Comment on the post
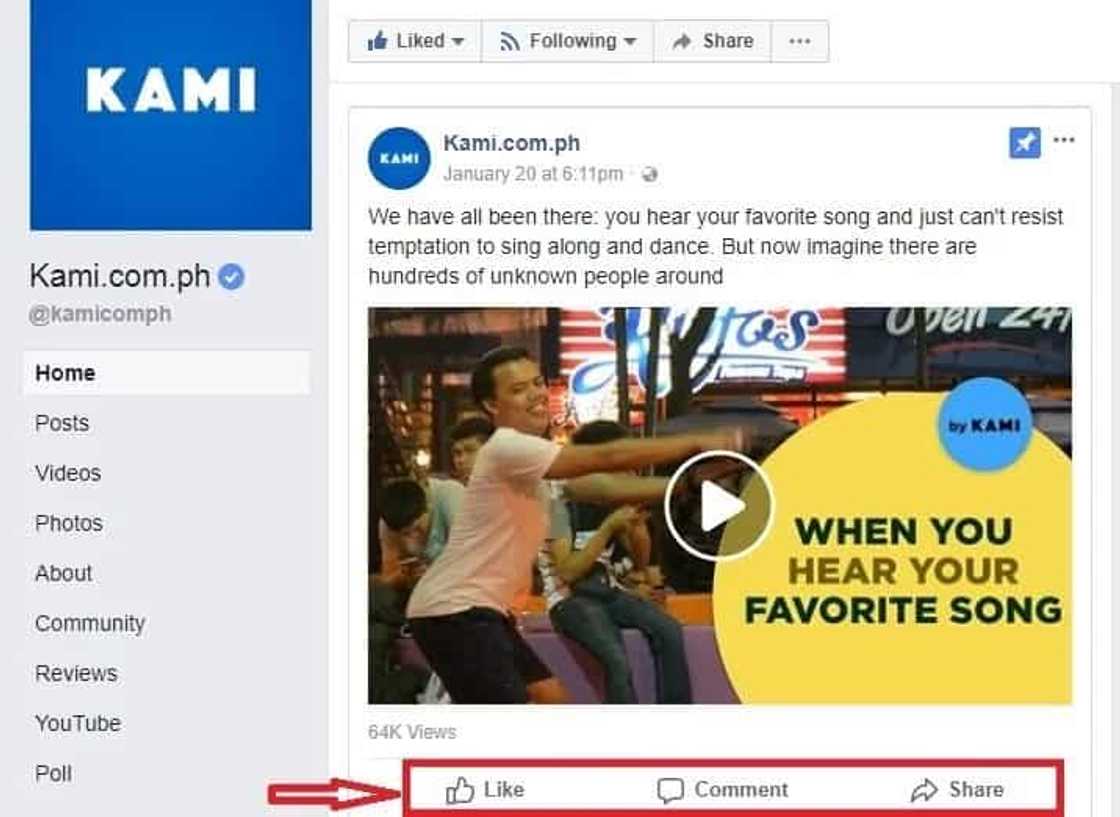 tap(721, 790)
